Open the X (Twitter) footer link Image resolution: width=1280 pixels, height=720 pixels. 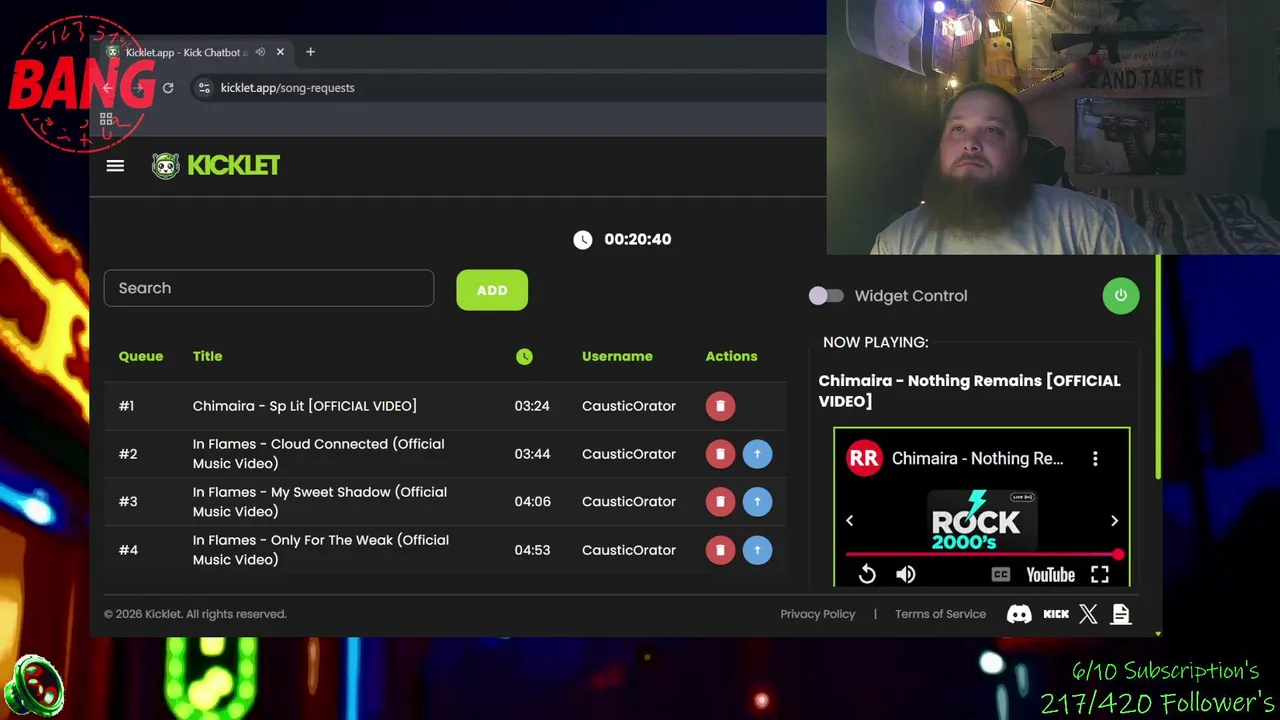point(1088,615)
